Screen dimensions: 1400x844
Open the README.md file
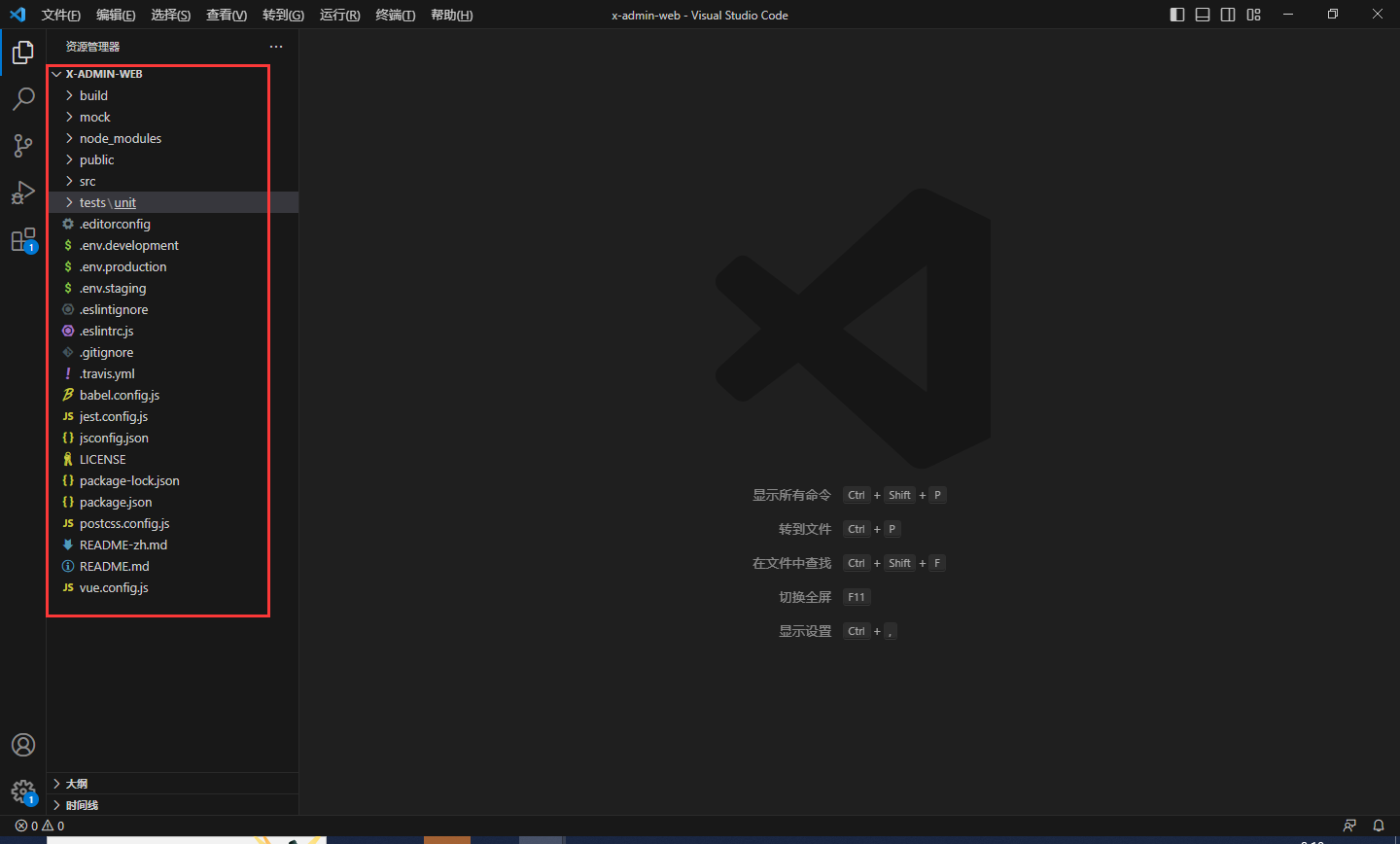(x=173, y=566)
